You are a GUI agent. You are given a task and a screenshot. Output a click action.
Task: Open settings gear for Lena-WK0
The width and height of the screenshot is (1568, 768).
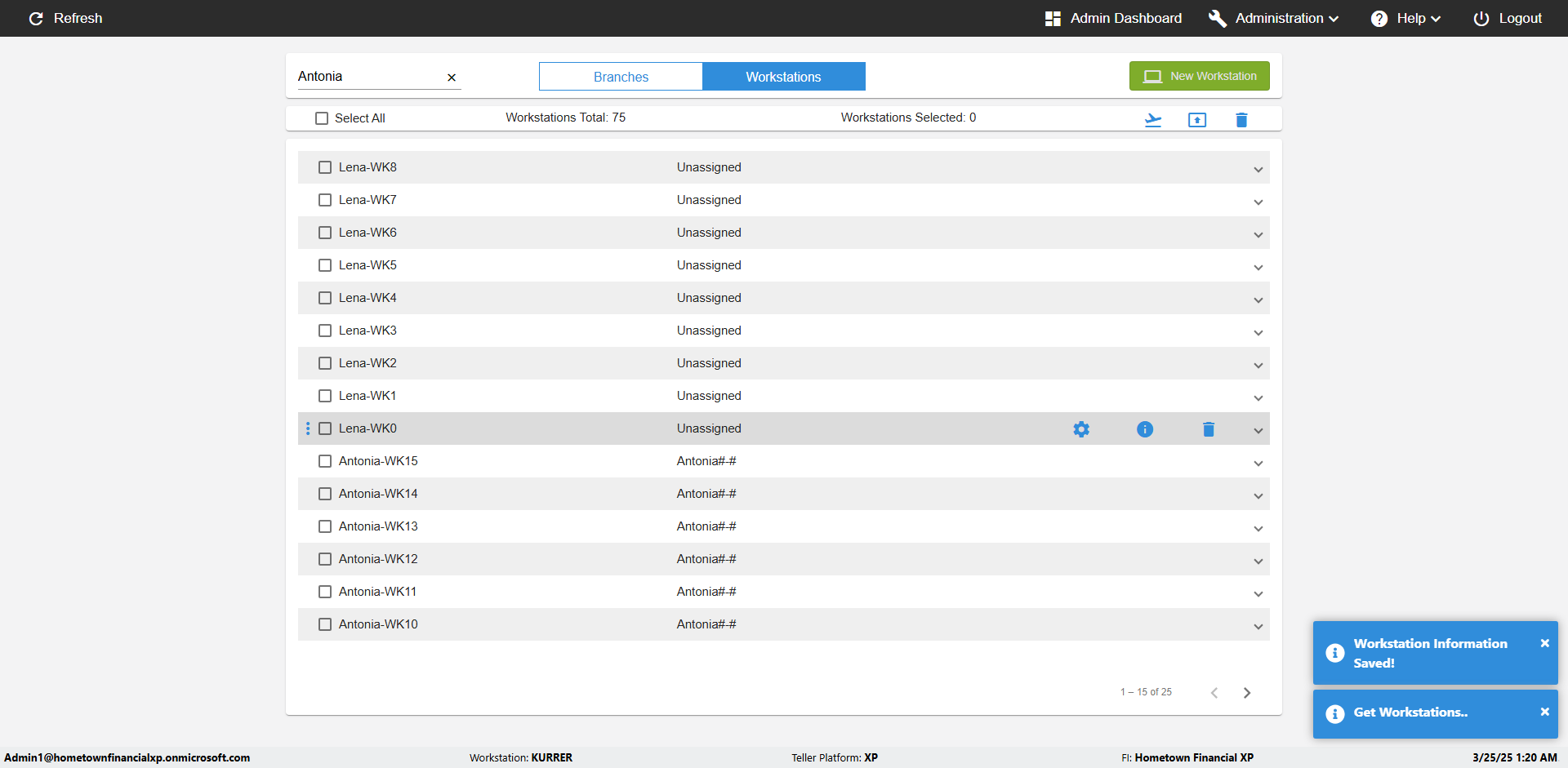[1081, 429]
